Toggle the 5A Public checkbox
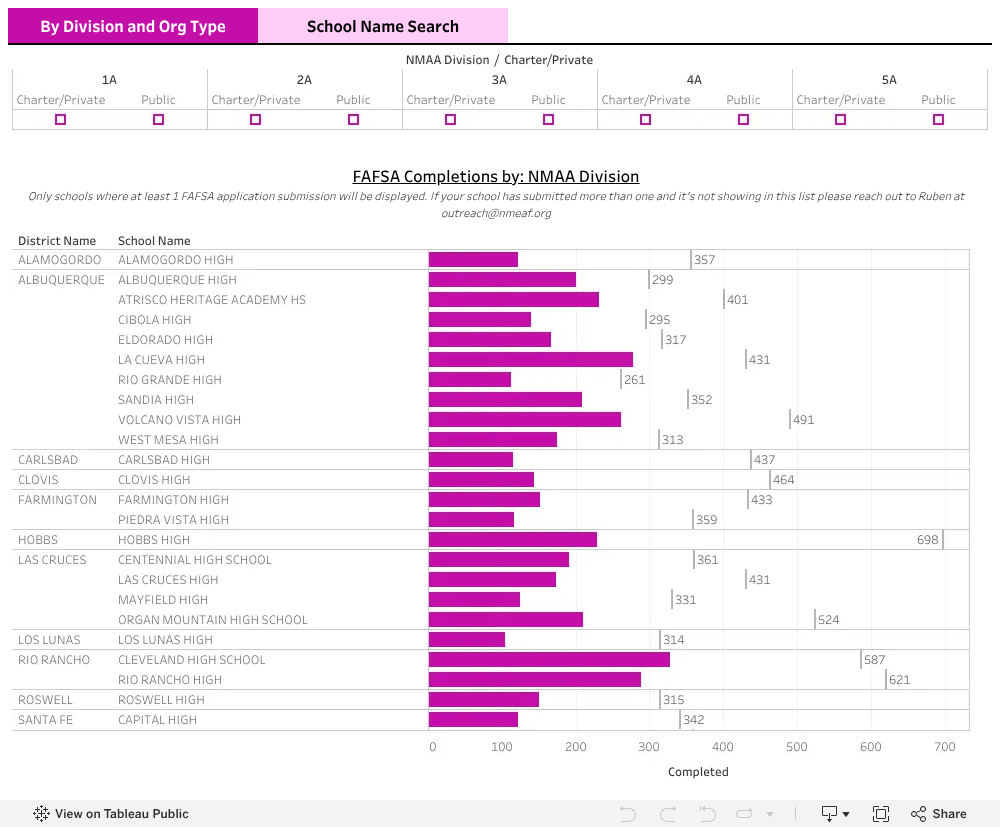The height and width of the screenshot is (827, 1000). 938,119
